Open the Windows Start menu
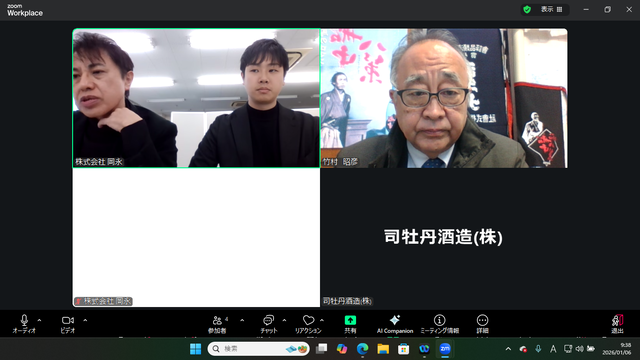The image size is (640, 360). pyautogui.click(x=196, y=349)
